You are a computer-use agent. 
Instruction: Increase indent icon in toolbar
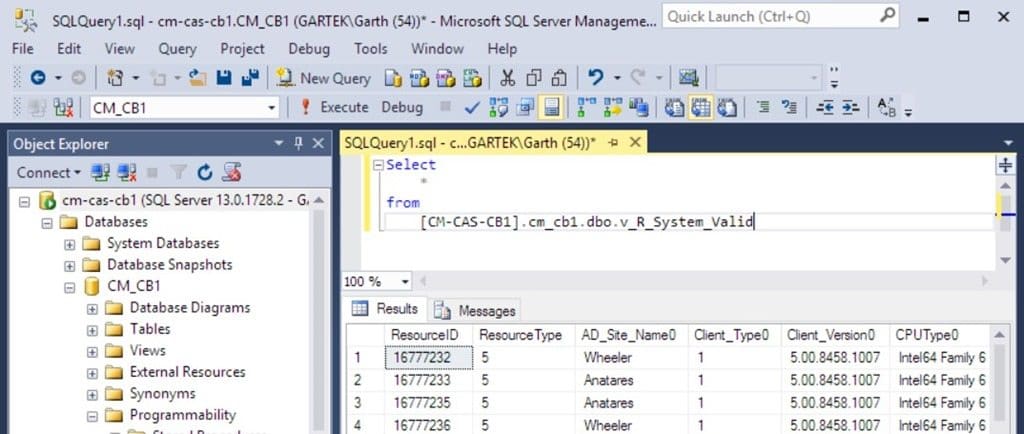pyautogui.click(x=850, y=108)
